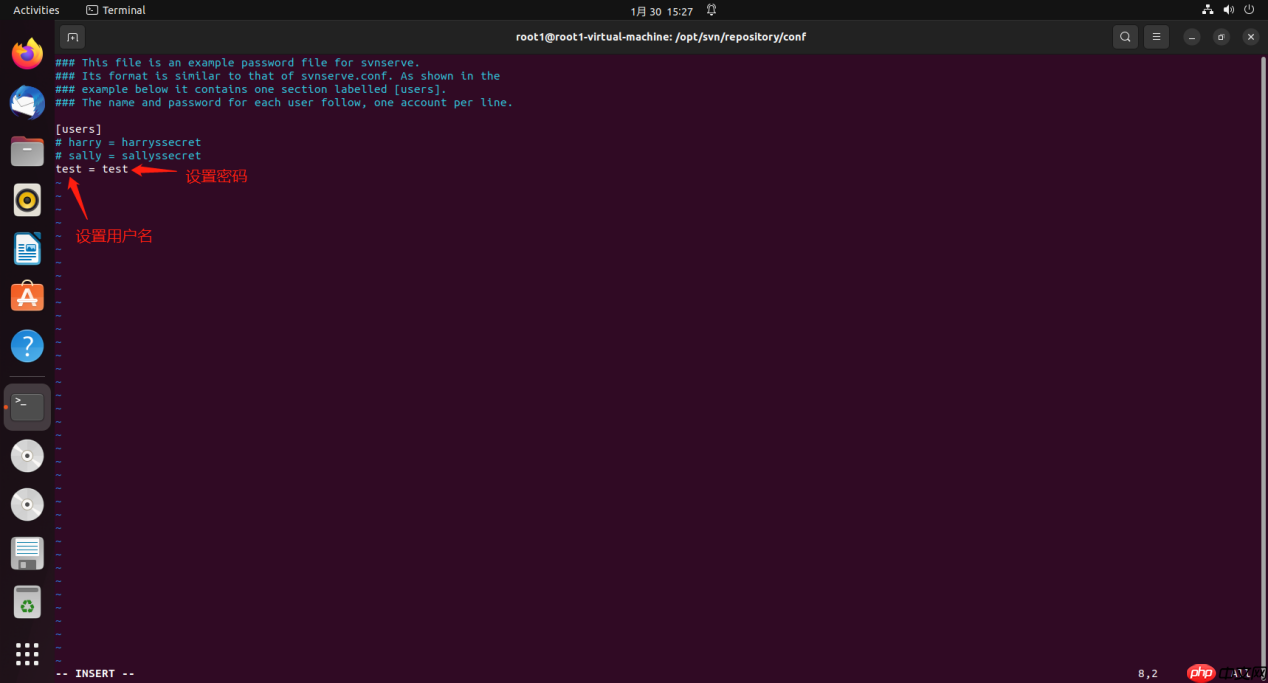Screen dimensions: 1268x683
Task: Open the Ubuntu Software store
Action: (x=27, y=296)
